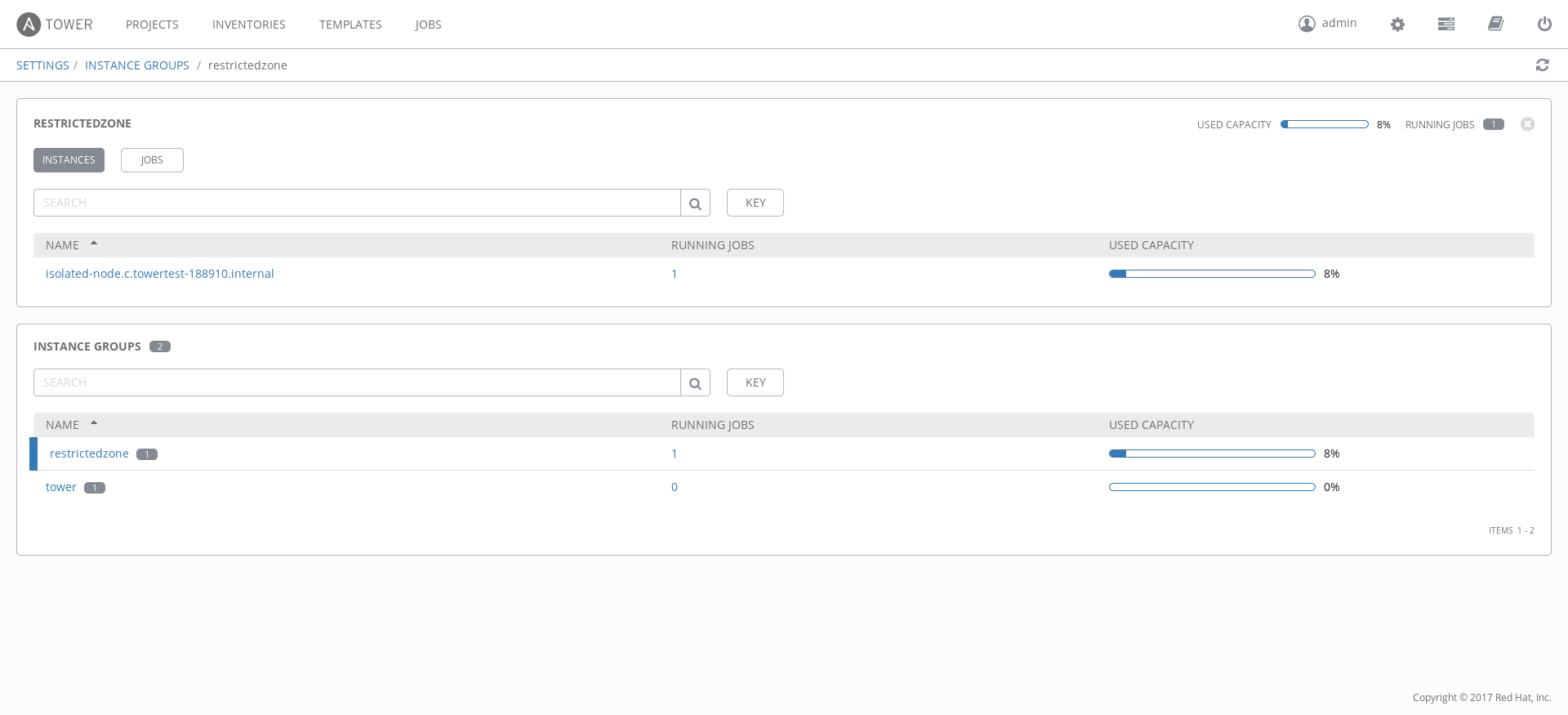Show the search Key in Instances panel
The image size is (1568, 715).
755,203
